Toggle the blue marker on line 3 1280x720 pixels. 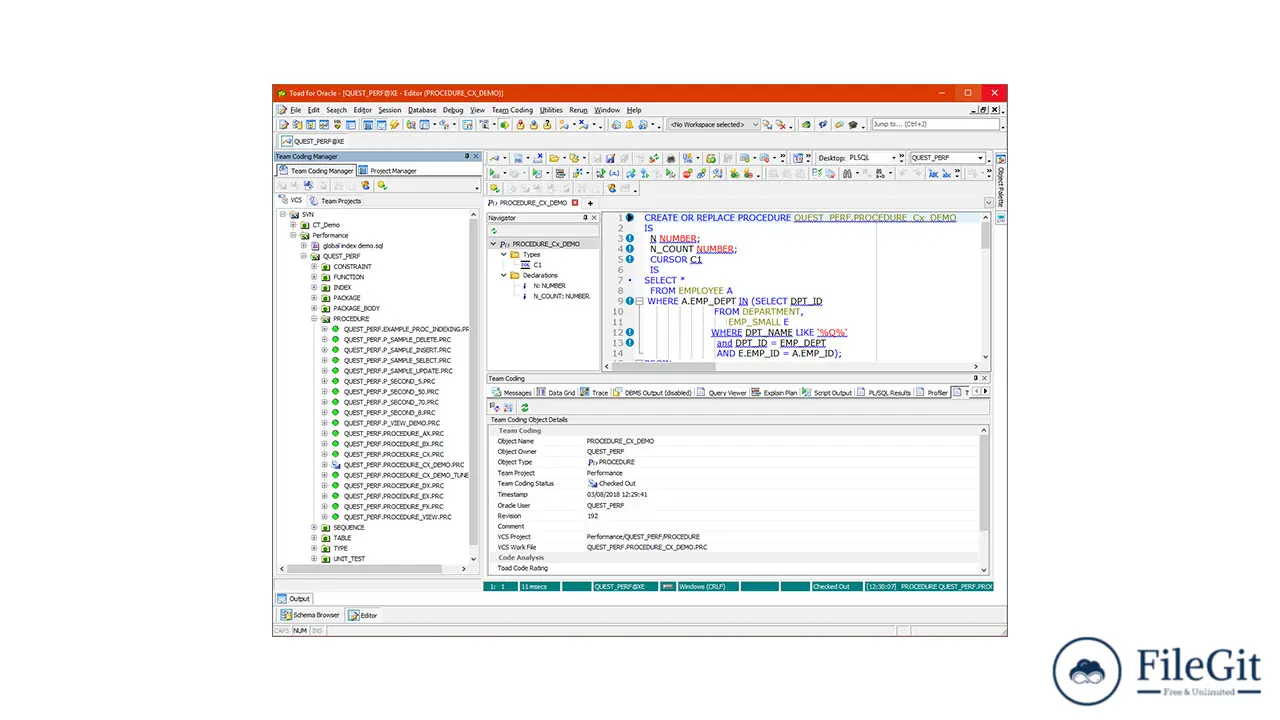pyautogui.click(x=630, y=238)
